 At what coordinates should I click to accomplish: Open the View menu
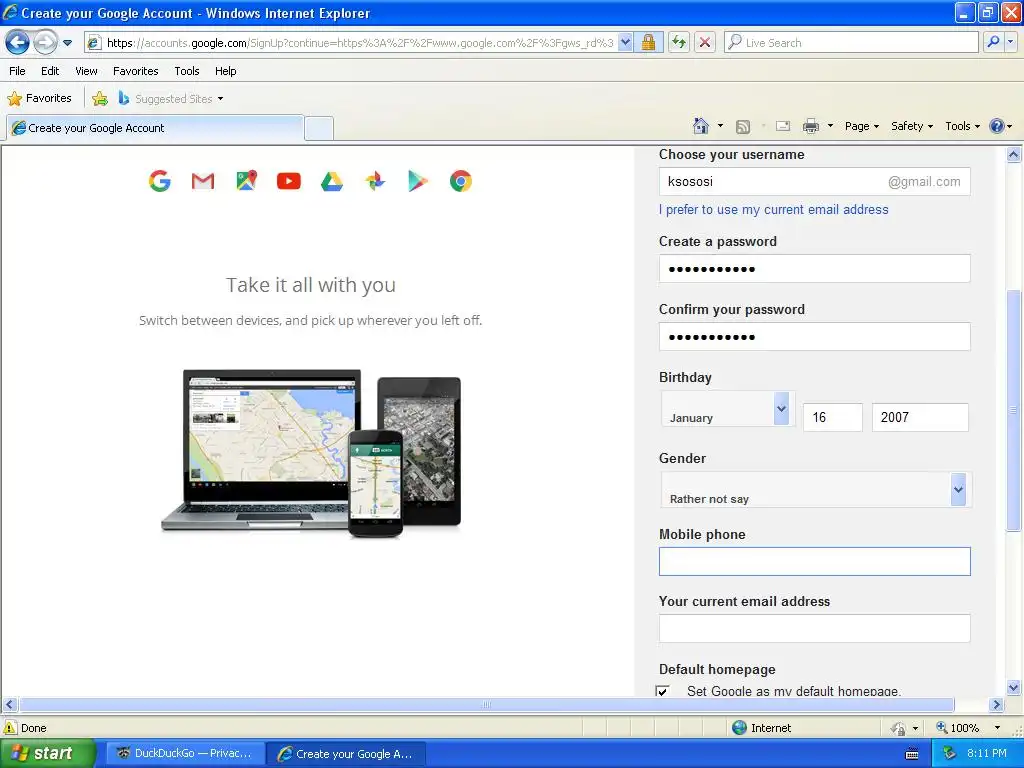pos(86,71)
